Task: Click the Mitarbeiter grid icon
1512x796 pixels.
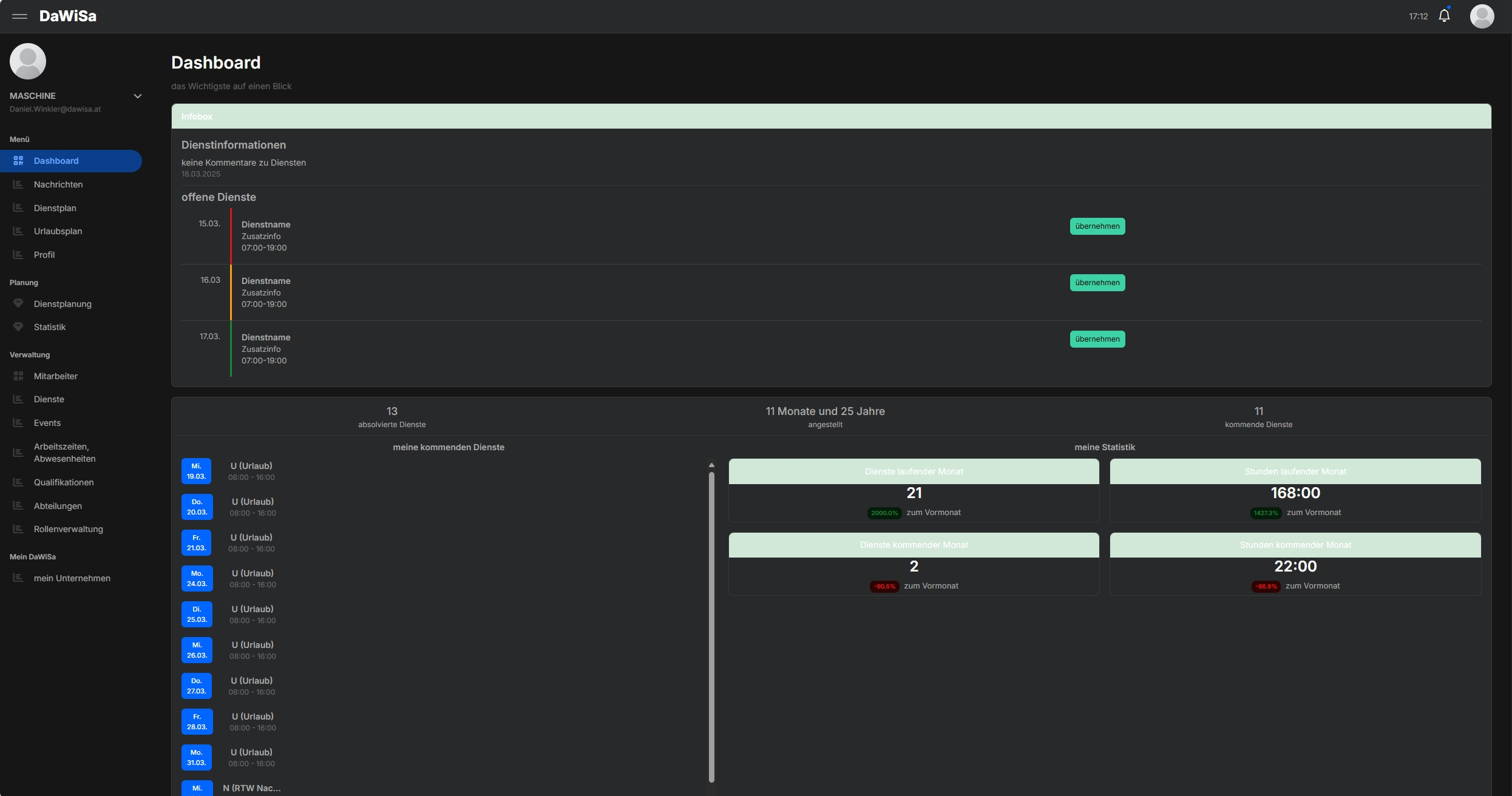Action: (18, 376)
